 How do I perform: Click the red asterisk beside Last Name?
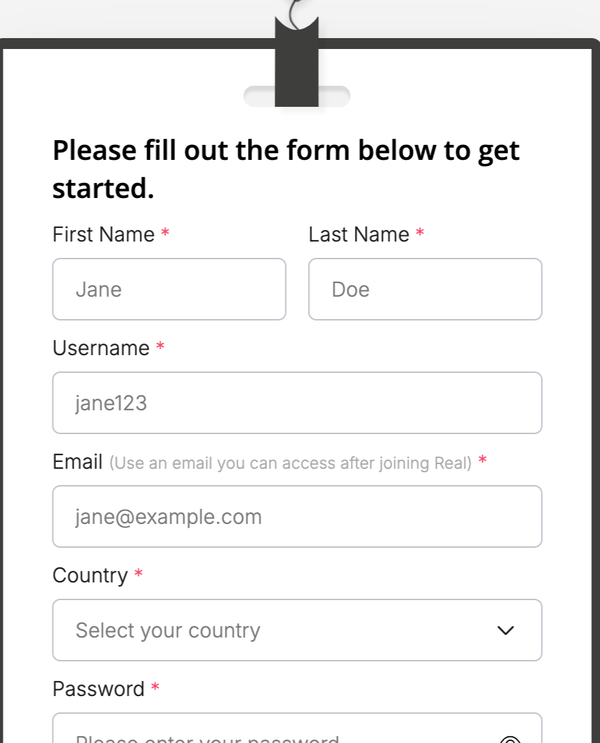[420, 235]
